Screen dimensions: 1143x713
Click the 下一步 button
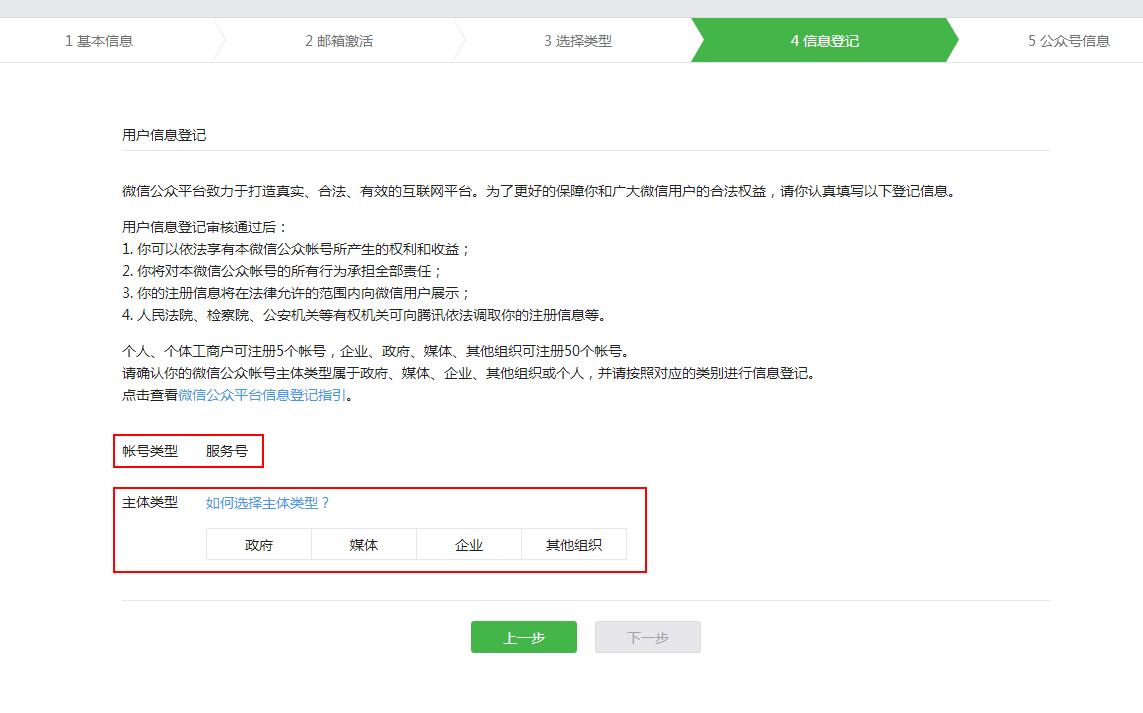[x=647, y=636]
